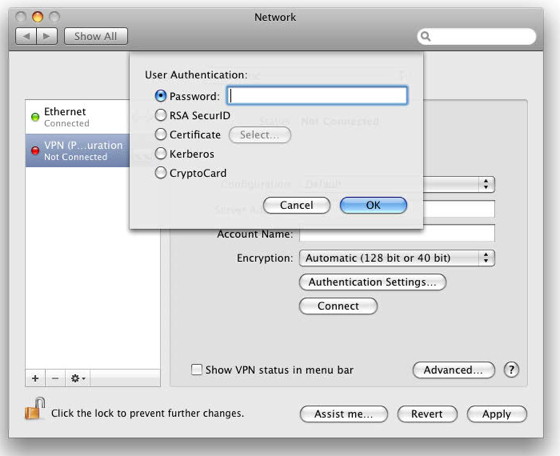Click Show All button
Viewport: 560px width, 456px height.
pos(96,36)
